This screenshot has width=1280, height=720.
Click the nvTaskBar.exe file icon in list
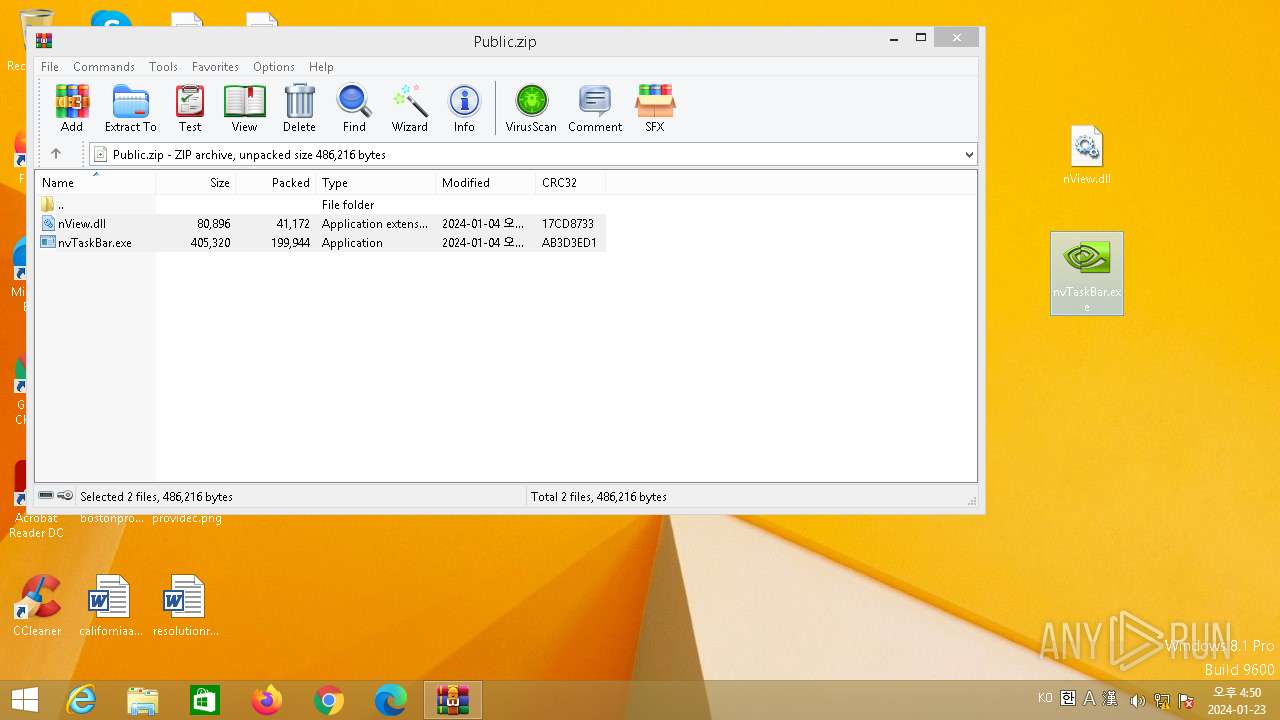click(x=48, y=242)
